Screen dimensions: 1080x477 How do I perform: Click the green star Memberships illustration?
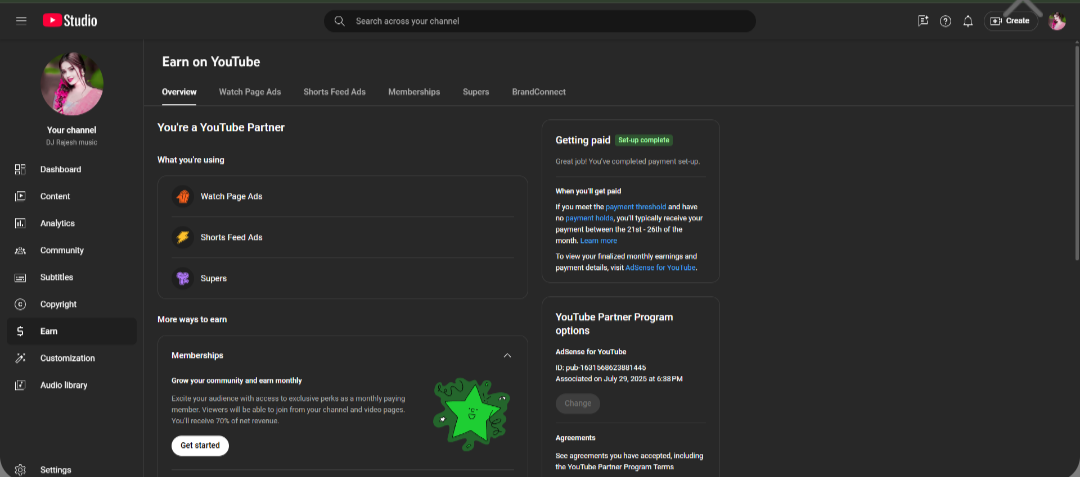pyautogui.click(x=471, y=413)
